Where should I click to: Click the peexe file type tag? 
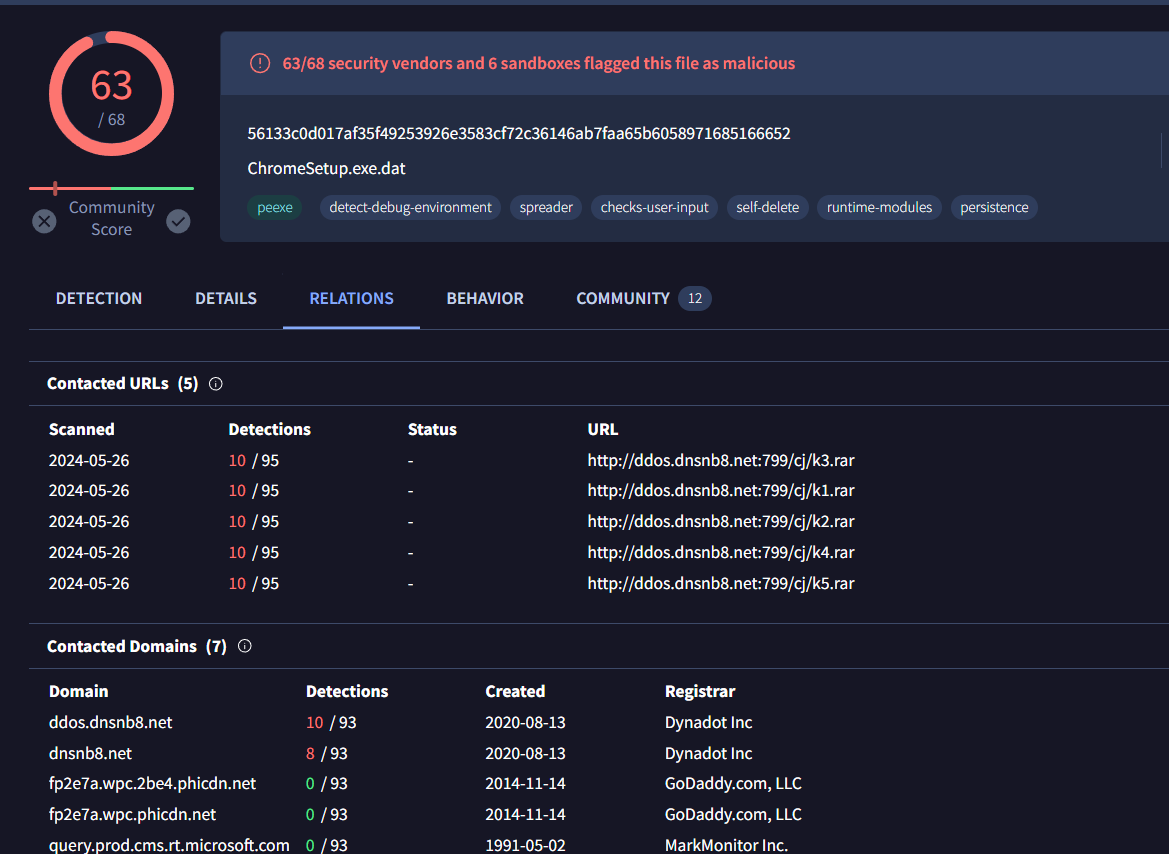pos(274,207)
